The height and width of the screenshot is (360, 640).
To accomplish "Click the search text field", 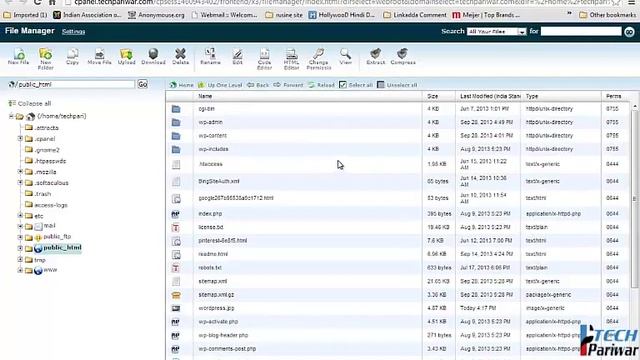I will 581,31.
